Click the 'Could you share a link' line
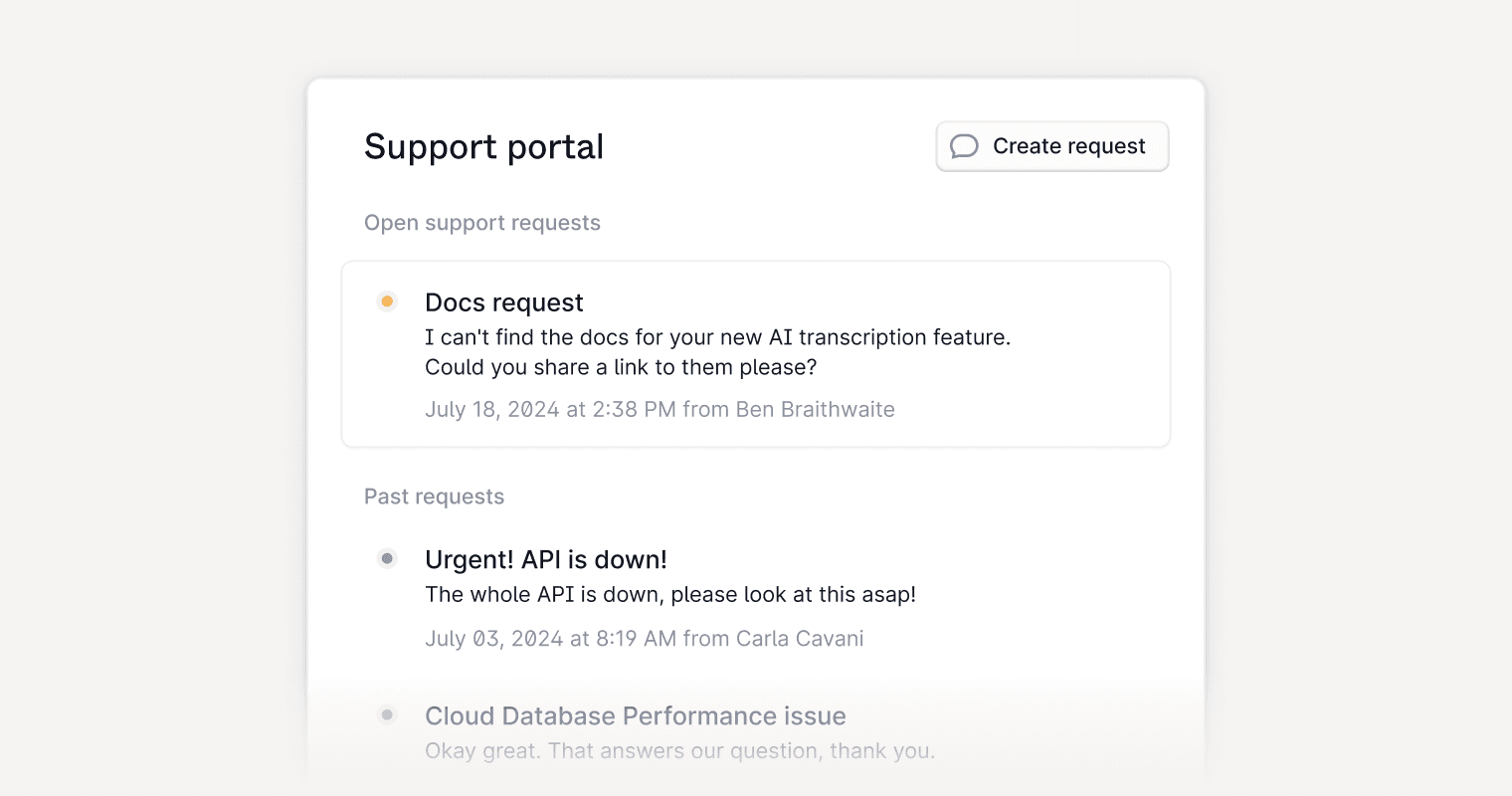This screenshot has width=1512, height=796. pos(620,367)
